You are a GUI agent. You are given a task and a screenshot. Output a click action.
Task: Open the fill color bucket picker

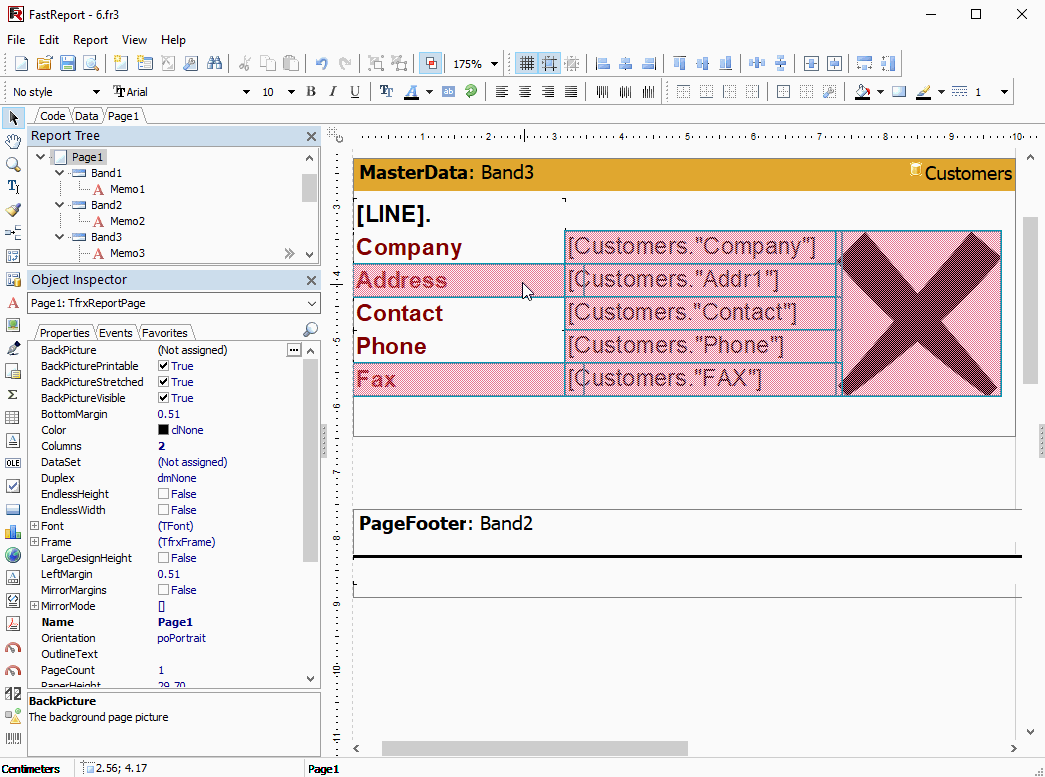tap(862, 92)
